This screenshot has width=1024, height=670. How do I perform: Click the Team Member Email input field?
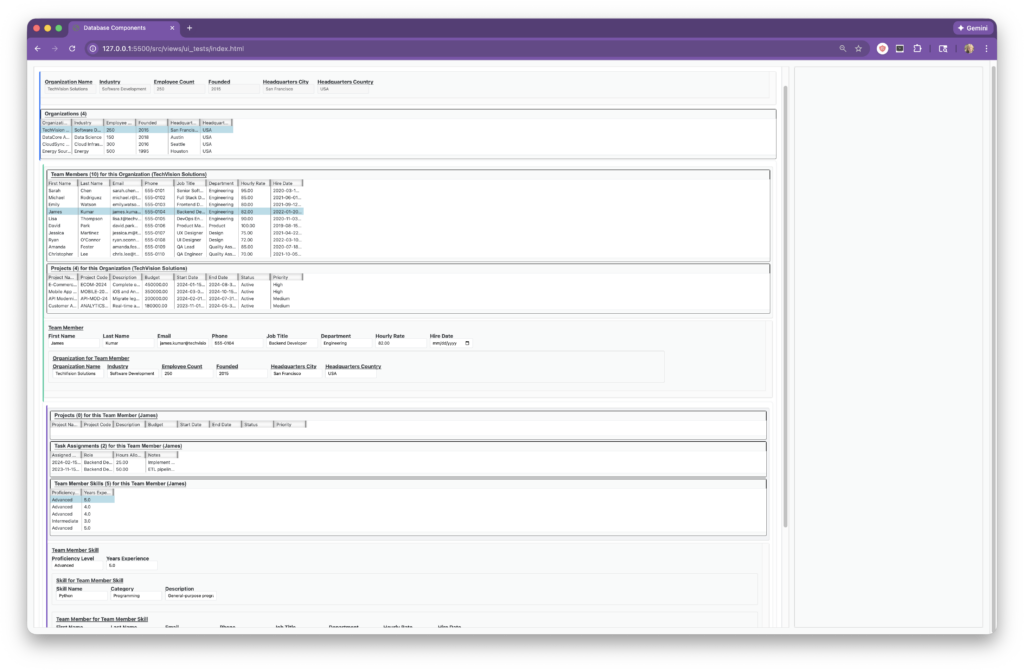[181, 343]
